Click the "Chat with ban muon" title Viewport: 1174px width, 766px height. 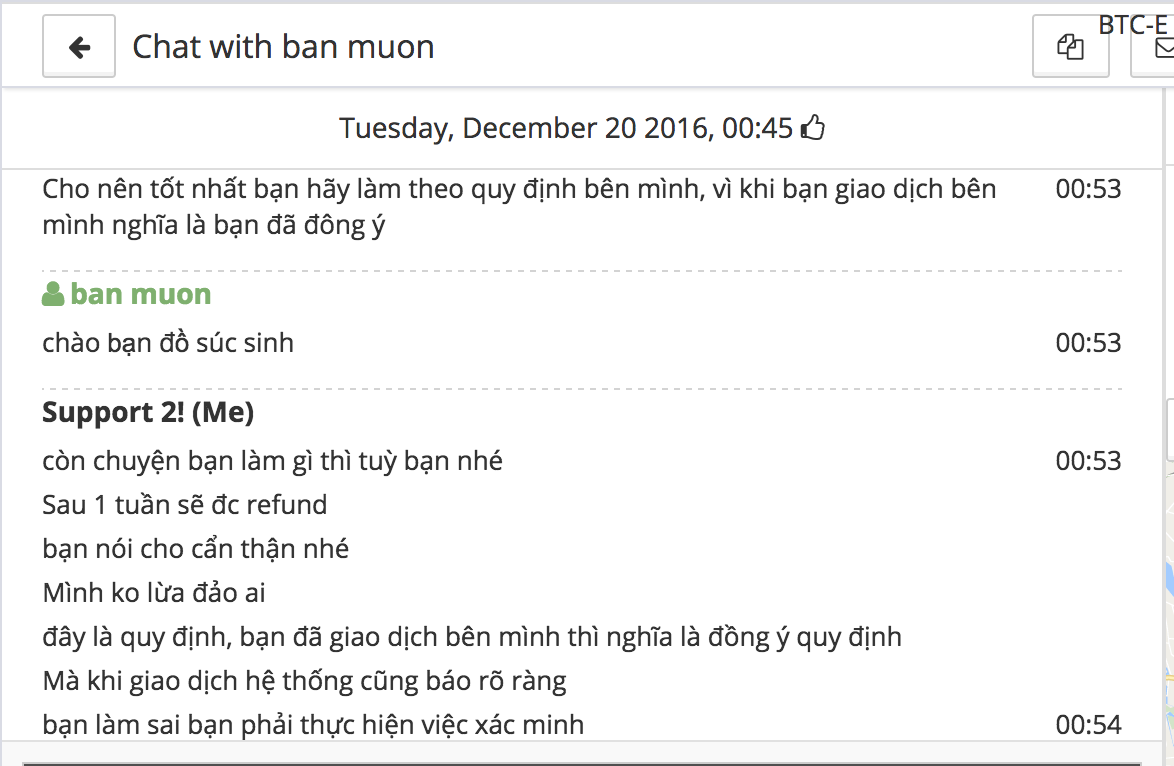click(283, 47)
